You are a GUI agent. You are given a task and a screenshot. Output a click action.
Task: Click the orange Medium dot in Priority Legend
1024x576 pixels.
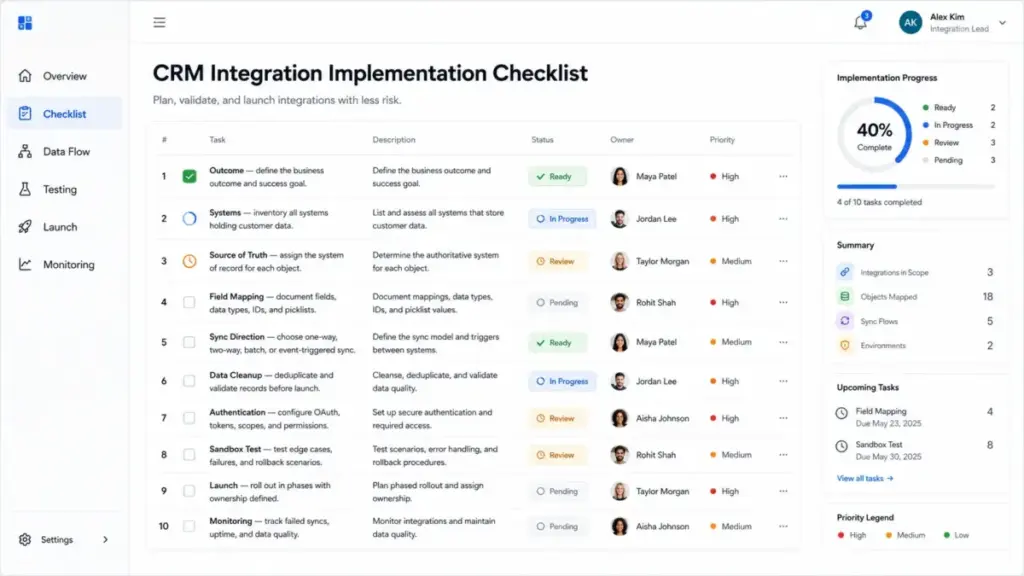pos(888,535)
